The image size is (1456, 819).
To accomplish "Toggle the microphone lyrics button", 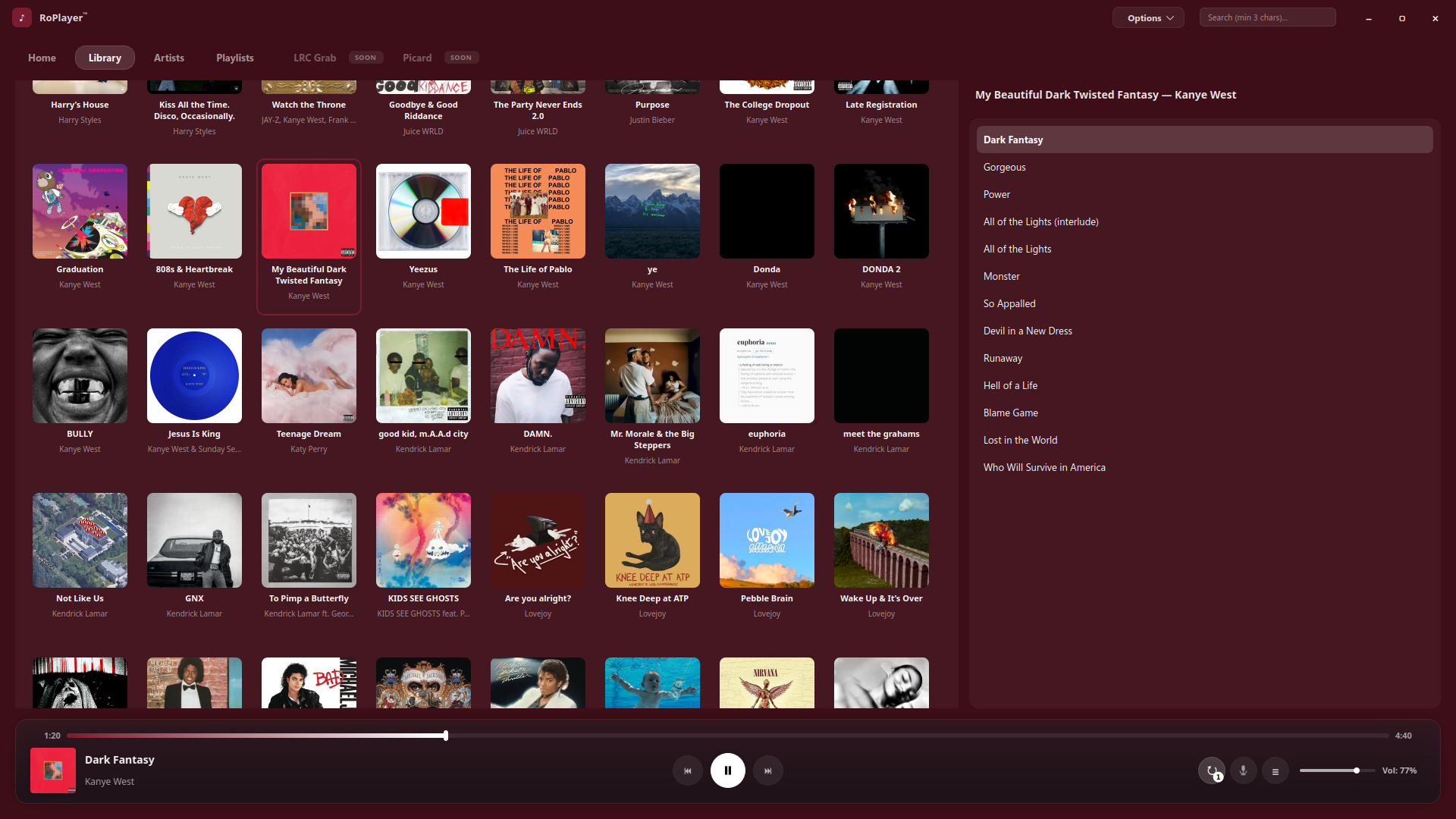I will (x=1244, y=770).
